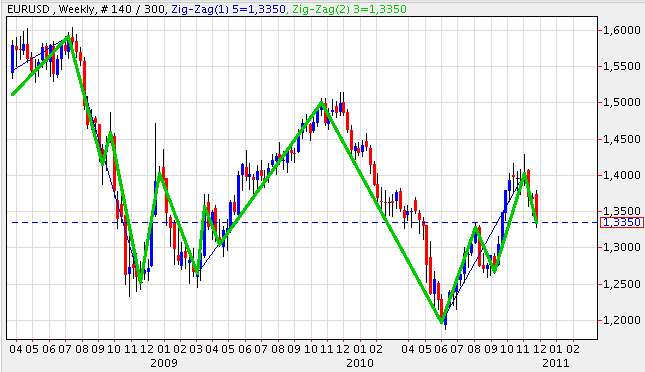Click the 1,2500 price axis label
Image resolution: width=645 pixels, height=372 pixels.
(x=622, y=284)
